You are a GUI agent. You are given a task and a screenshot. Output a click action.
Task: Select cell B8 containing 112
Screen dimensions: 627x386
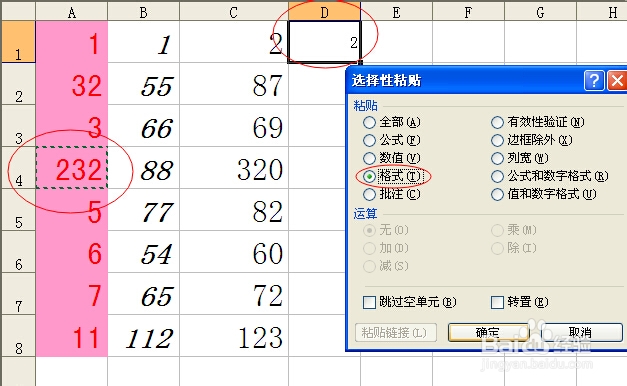144,336
